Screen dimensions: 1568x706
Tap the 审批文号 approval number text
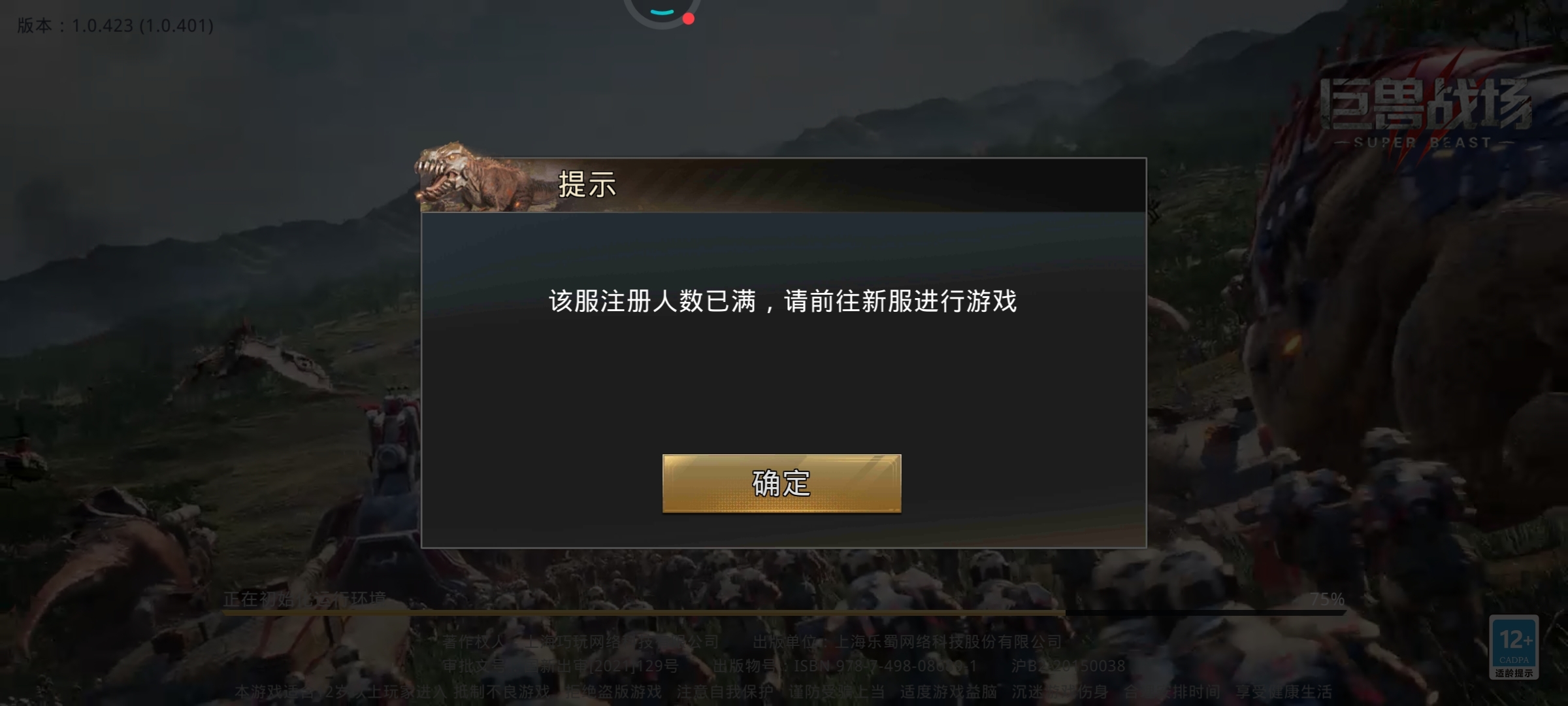(561, 666)
